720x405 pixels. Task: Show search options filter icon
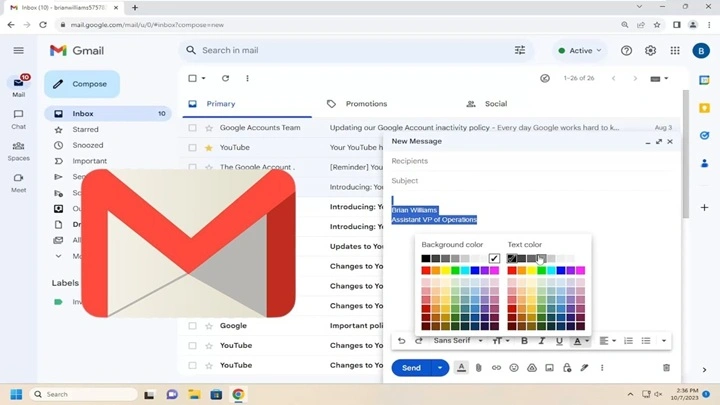520,51
